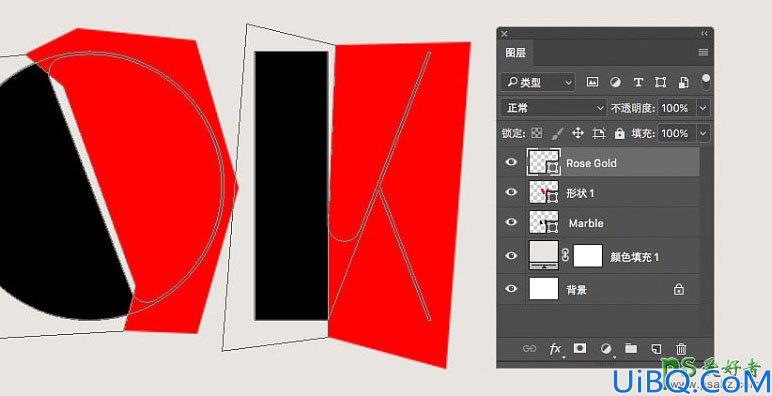Select the Marble layer name
The width and height of the screenshot is (772, 396).
coord(586,223)
